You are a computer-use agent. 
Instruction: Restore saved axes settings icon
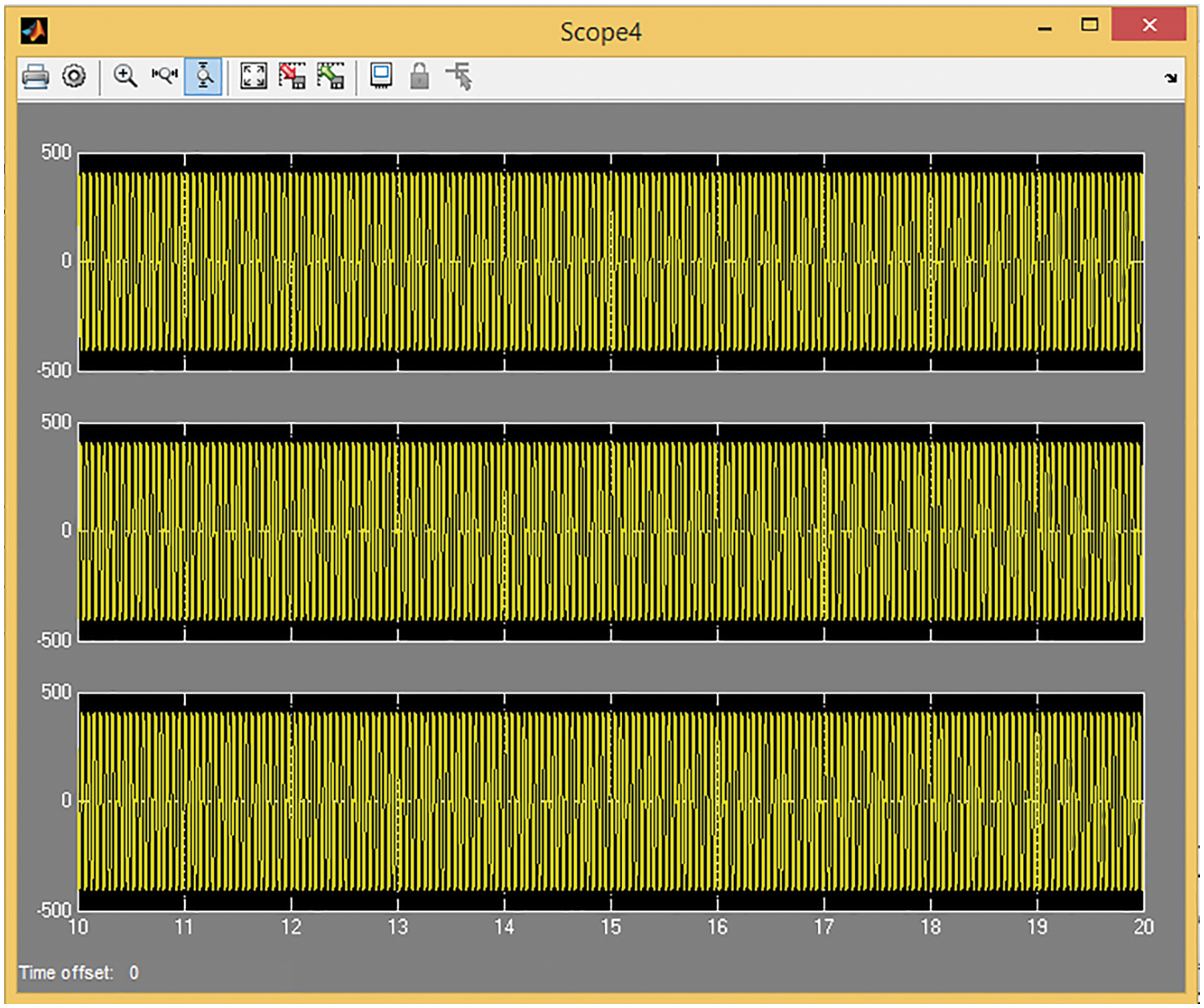[331, 77]
